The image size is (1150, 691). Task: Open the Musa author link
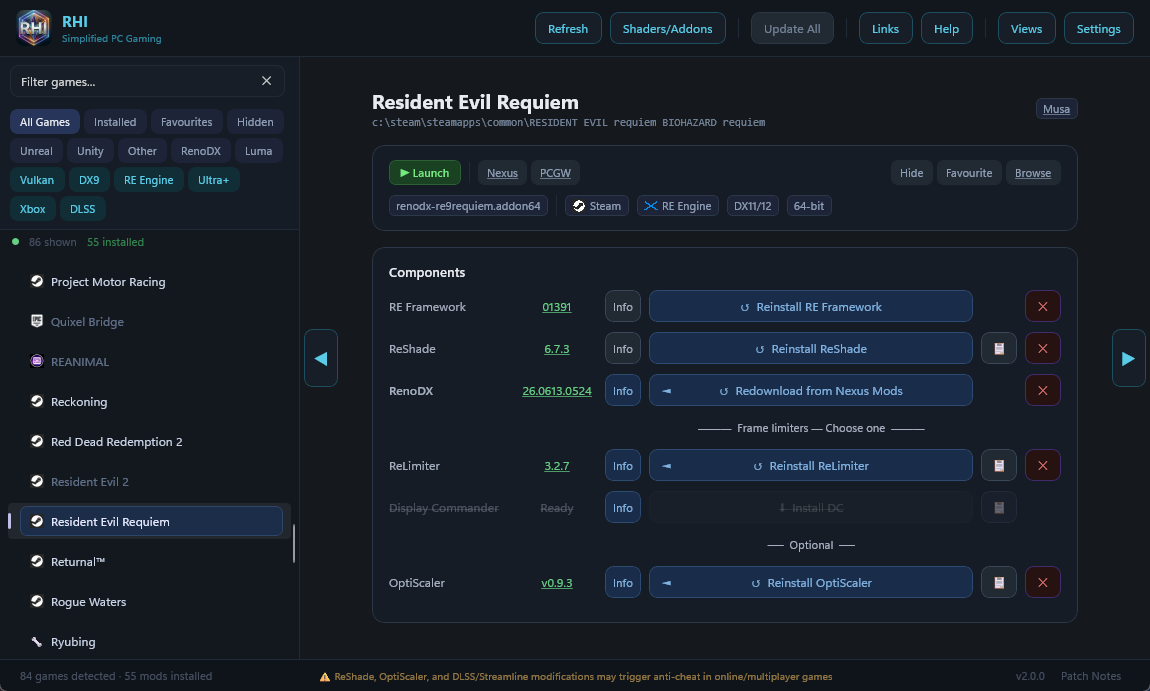pos(1056,109)
